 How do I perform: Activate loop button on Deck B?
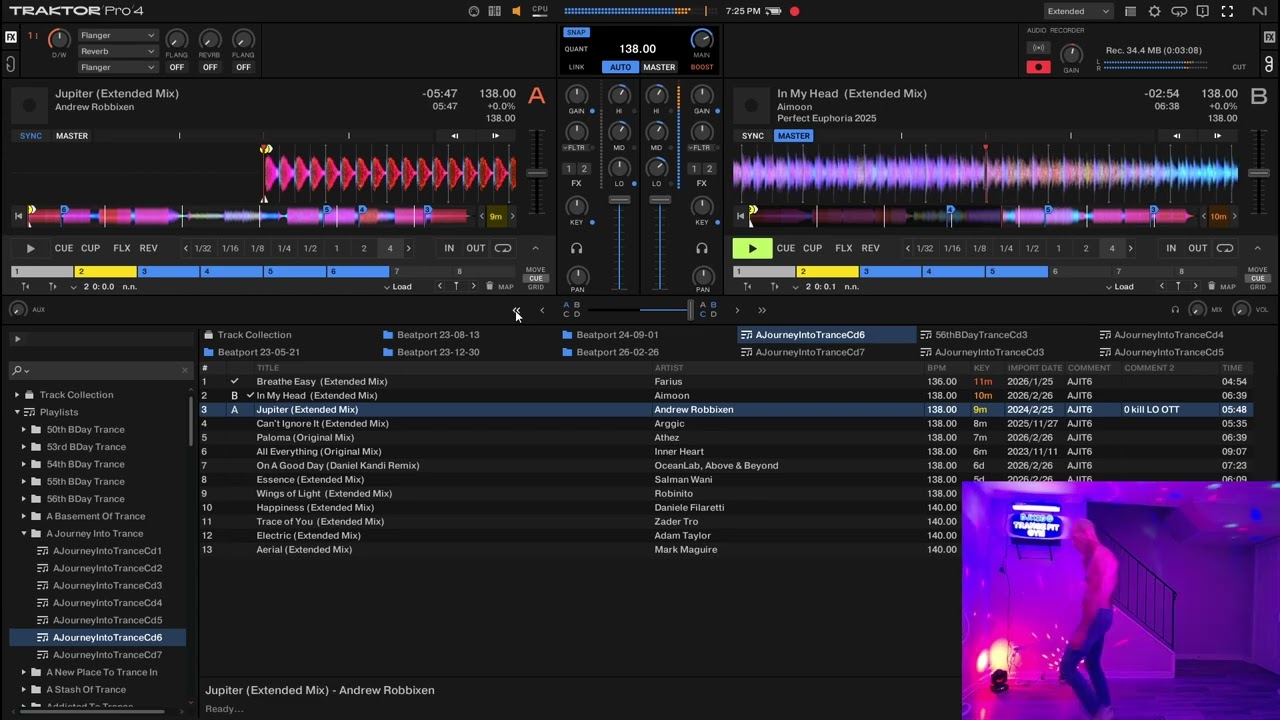click(1225, 248)
